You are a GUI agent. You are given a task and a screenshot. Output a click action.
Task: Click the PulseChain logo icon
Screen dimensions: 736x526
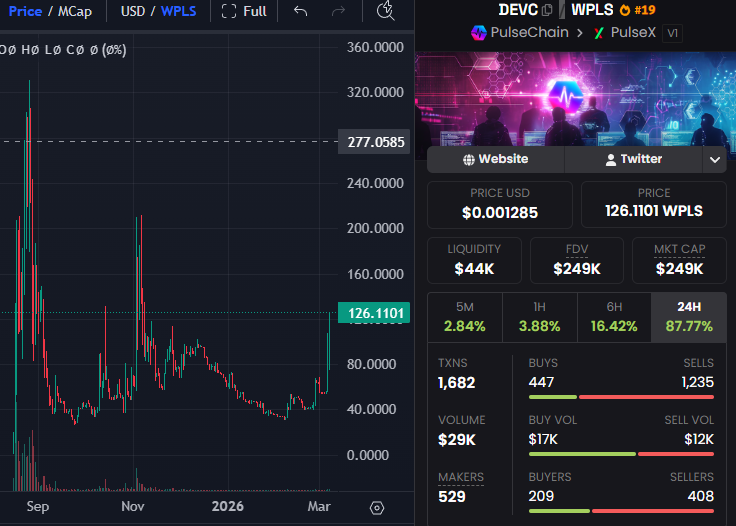pyautogui.click(x=479, y=33)
